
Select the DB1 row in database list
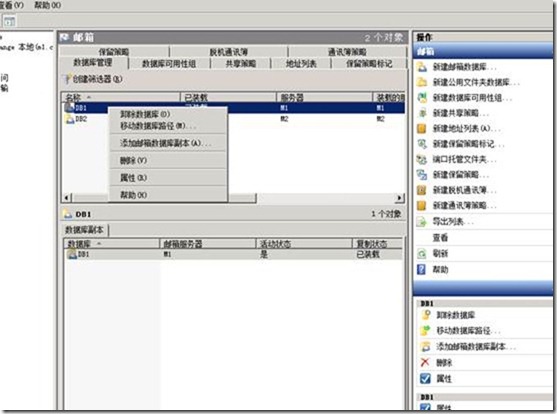tap(234, 108)
